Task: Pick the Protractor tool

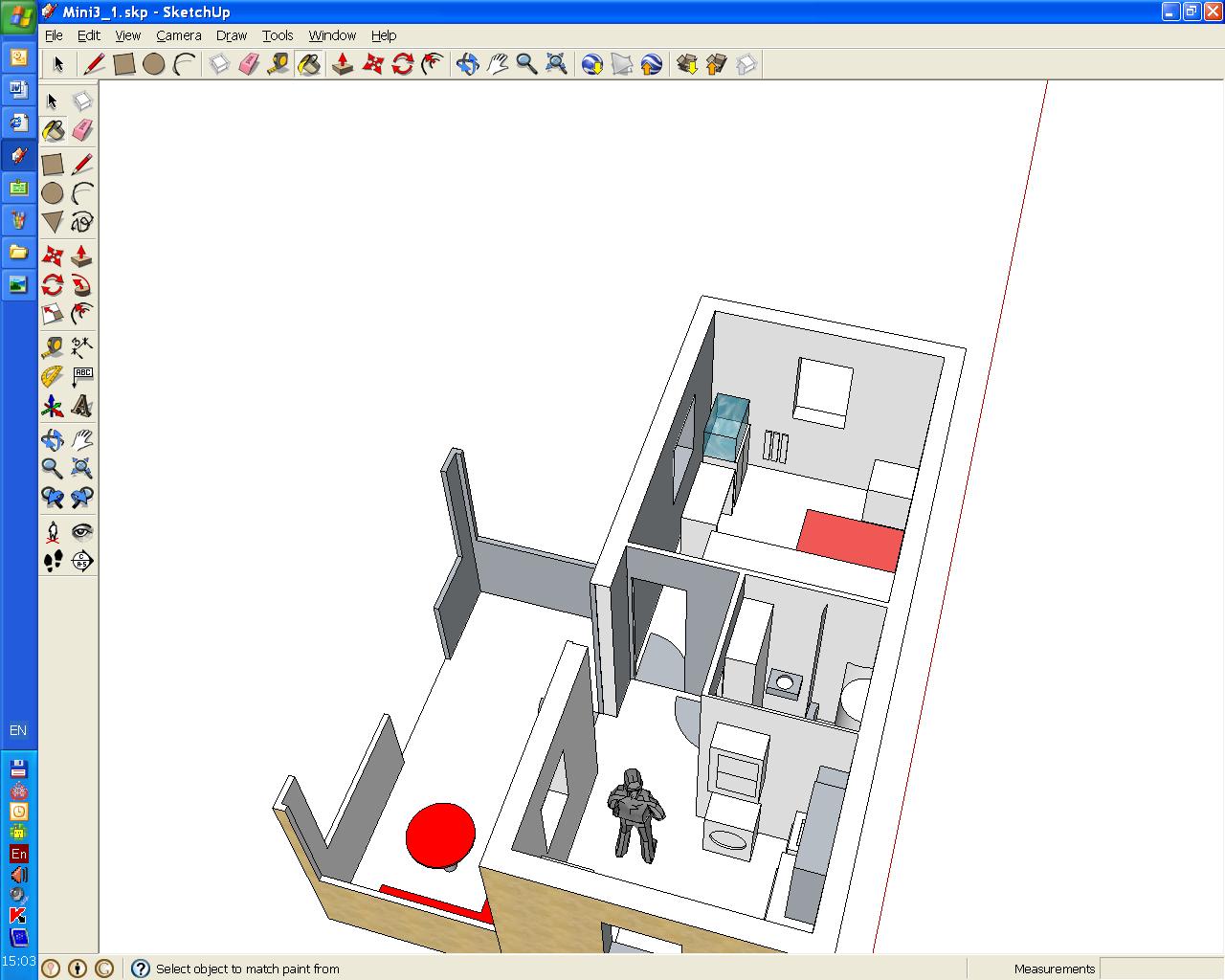Action: point(53,377)
